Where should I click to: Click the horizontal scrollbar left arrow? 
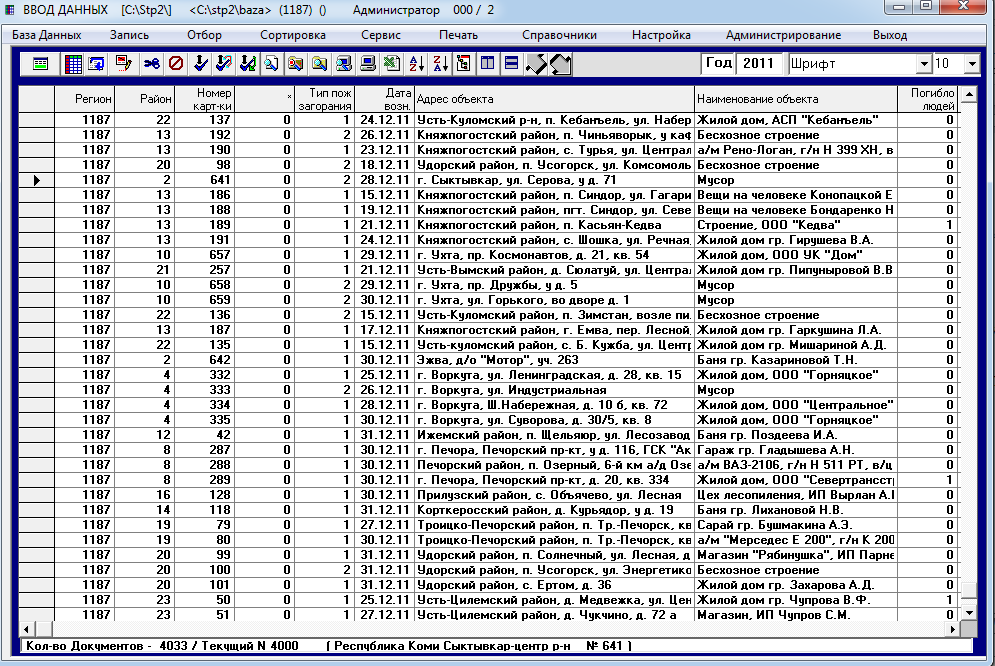pyautogui.click(x=26, y=629)
